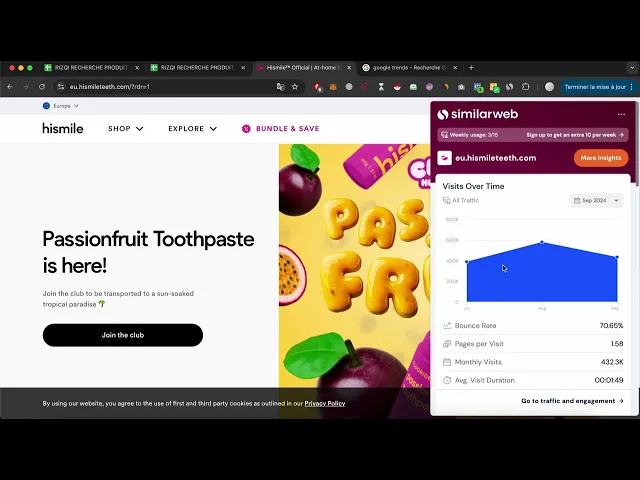Click the Aug data point on the chart

point(542,242)
